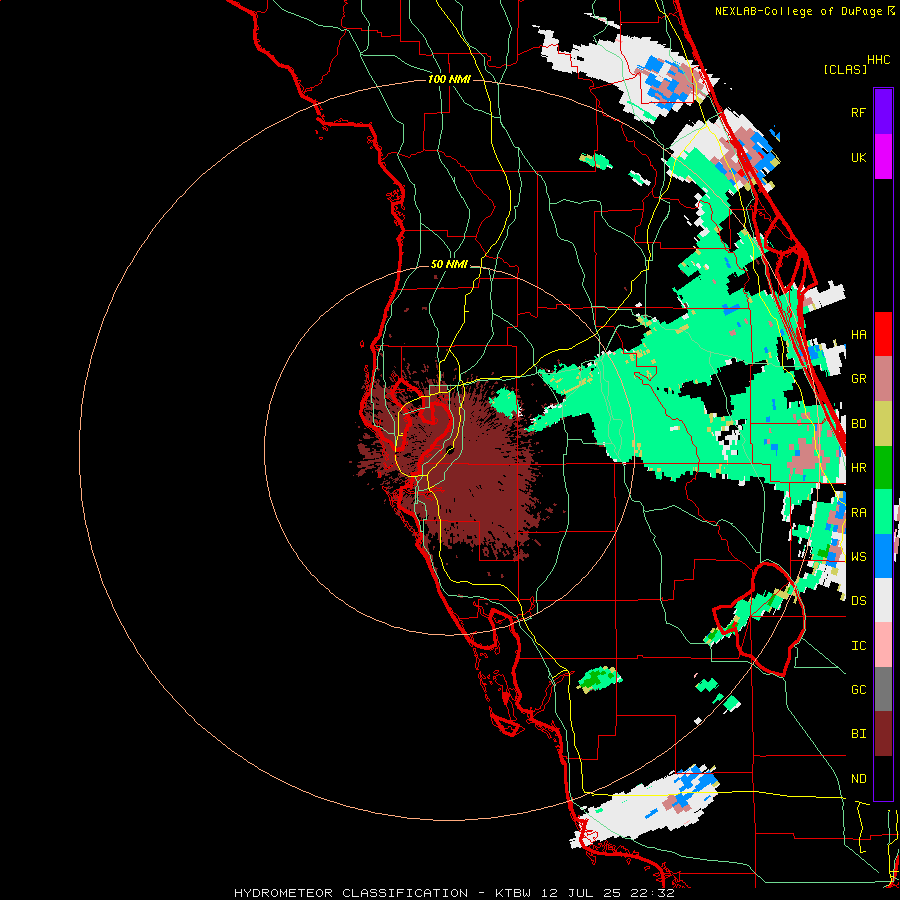Click the HYDROMETEOR CLASSIFICATION caption
Viewport: 900px width, 900px height.
pyautogui.click(x=351, y=893)
